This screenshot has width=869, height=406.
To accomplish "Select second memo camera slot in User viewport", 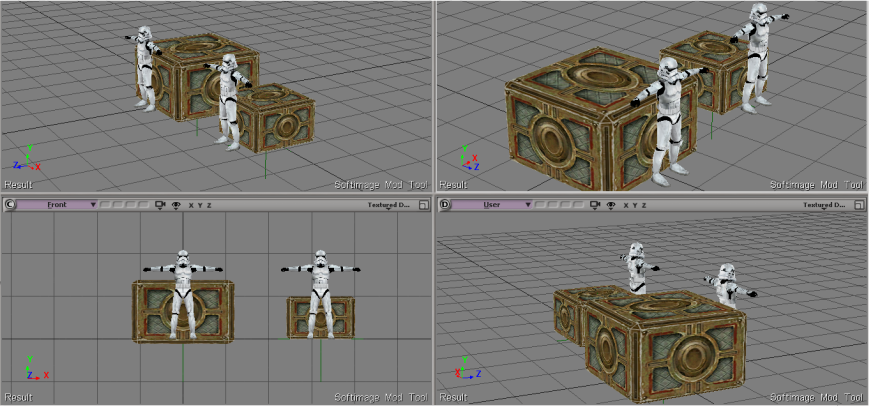I will (553, 204).
